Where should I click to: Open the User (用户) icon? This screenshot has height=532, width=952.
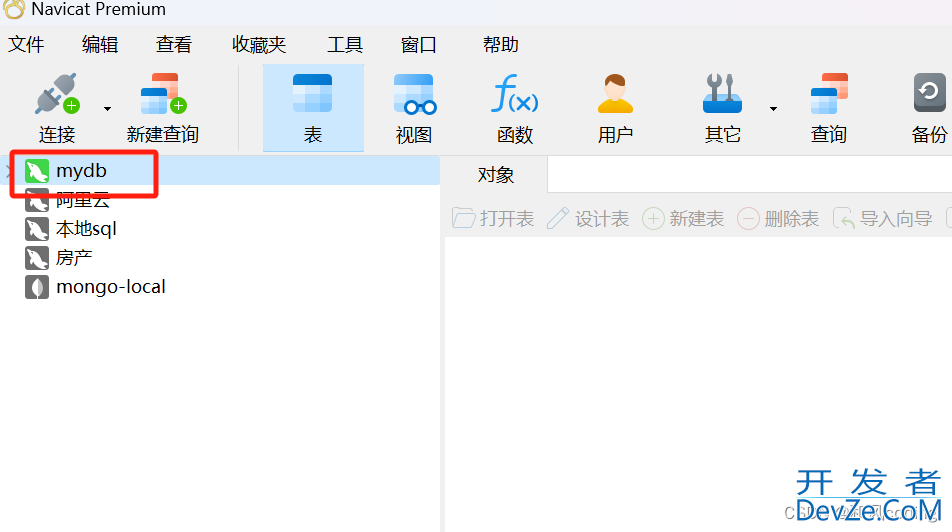point(615,94)
